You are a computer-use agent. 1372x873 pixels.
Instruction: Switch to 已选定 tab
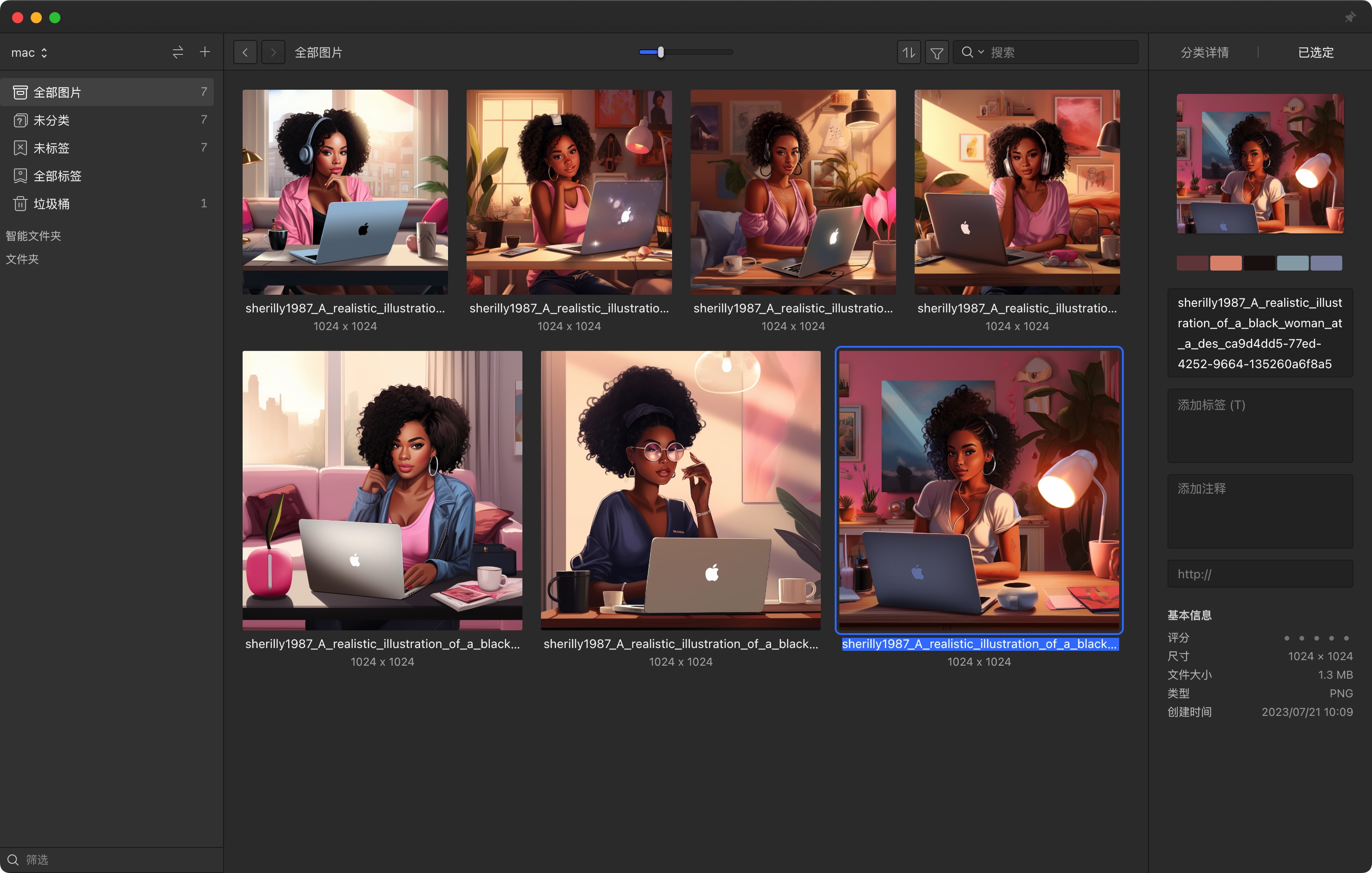(x=1316, y=53)
